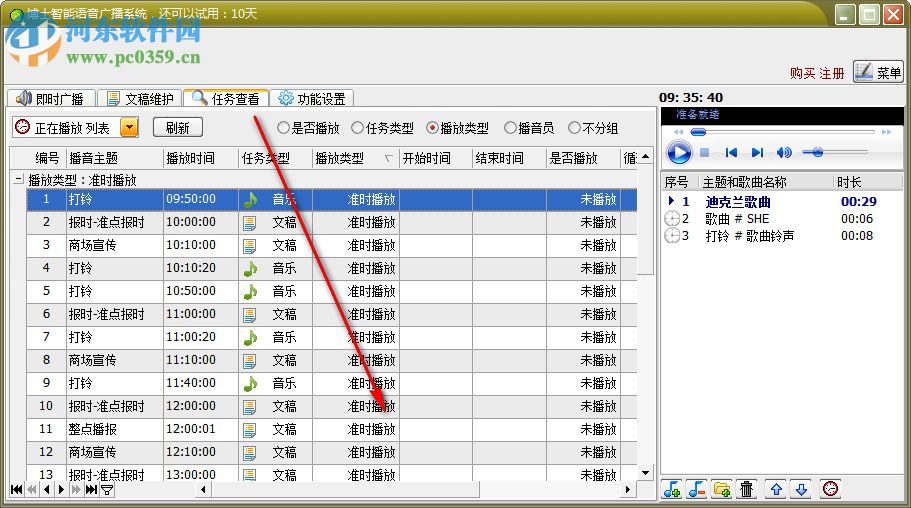Click the horizontal scrollbar right arrow
This screenshot has width=911, height=508.
pyautogui.click(x=628, y=489)
